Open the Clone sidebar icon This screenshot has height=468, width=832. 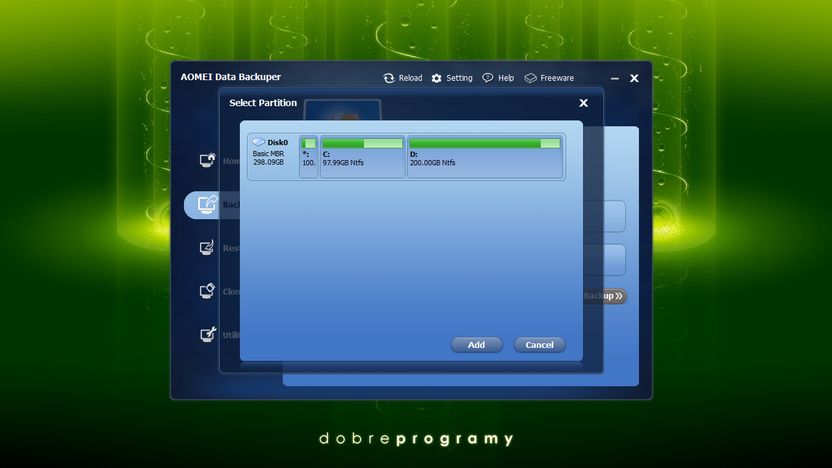point(207,291)
